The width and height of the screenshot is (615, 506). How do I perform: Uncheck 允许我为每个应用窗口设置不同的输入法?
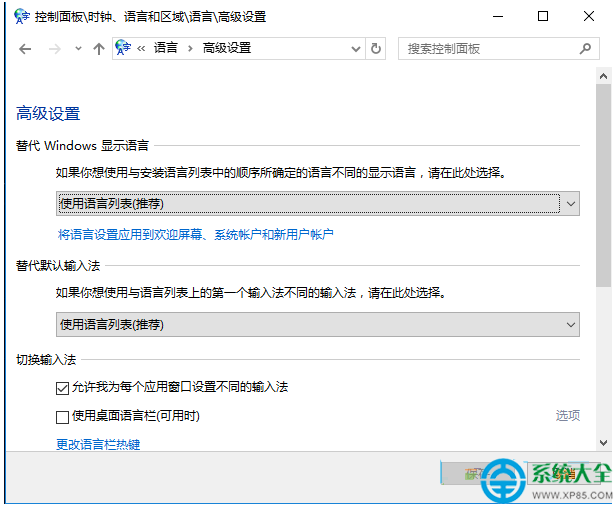tap(63, 387)
